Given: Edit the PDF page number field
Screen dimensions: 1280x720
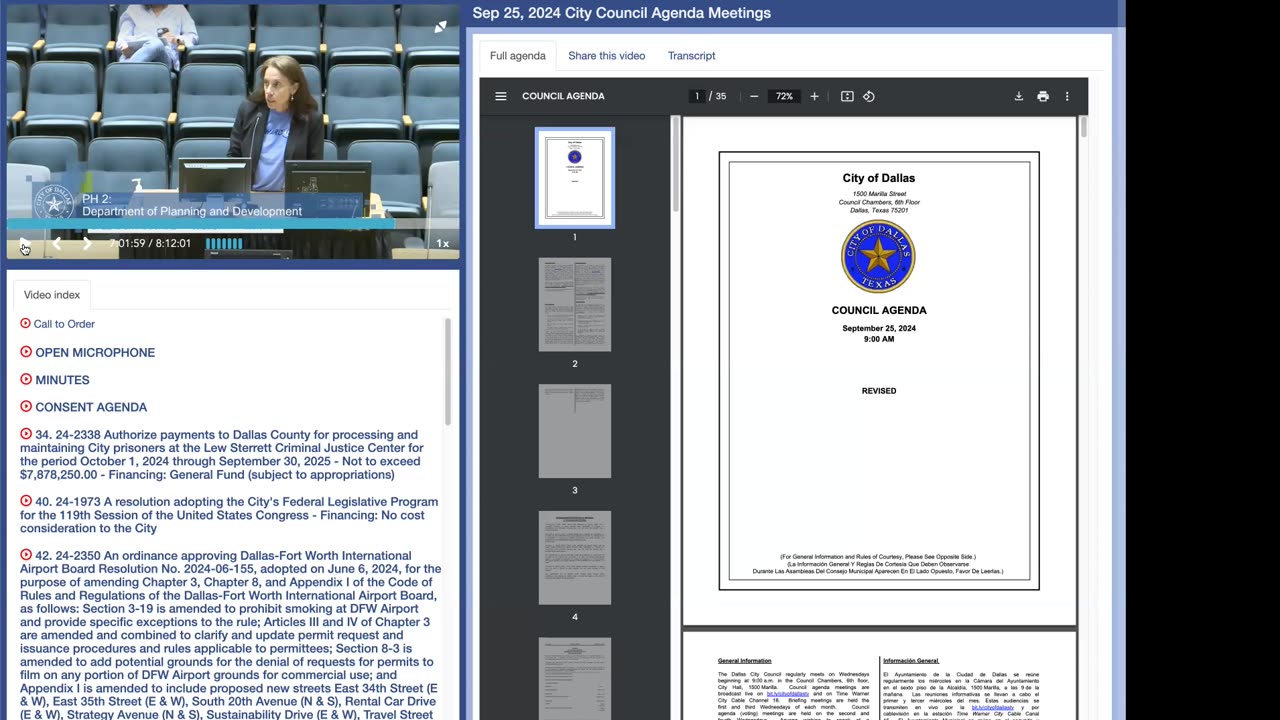Looking at the screenshot, I should [697, 96].
